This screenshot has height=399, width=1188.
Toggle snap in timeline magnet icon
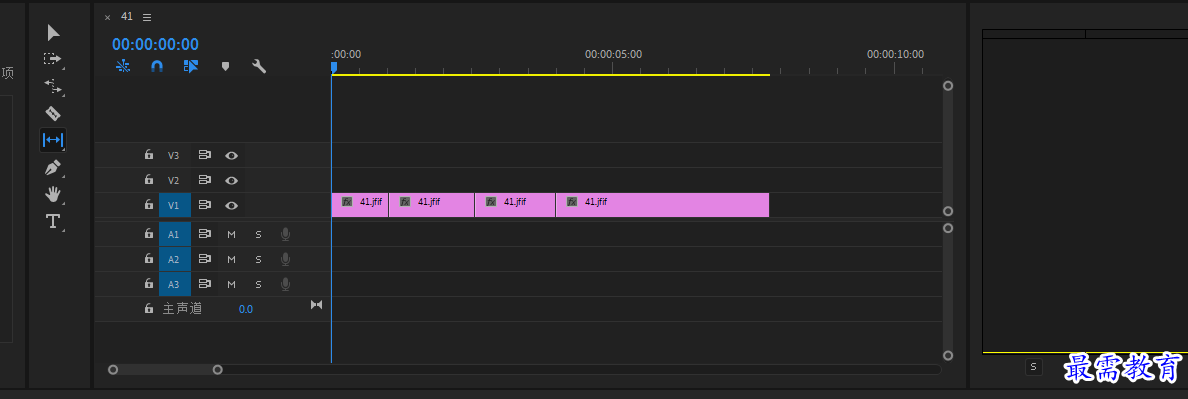[157, 66]
